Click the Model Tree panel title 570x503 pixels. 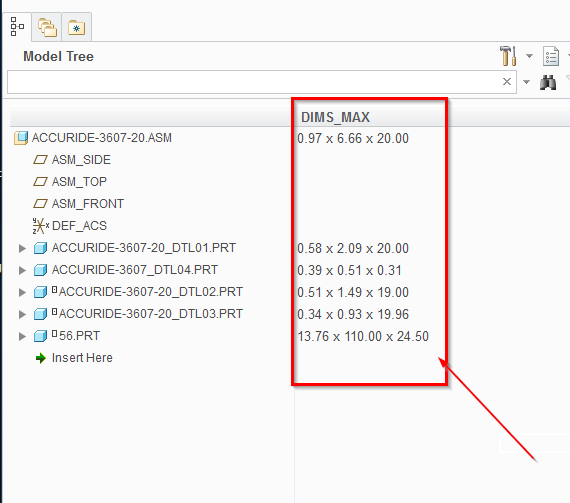point(58,57)
